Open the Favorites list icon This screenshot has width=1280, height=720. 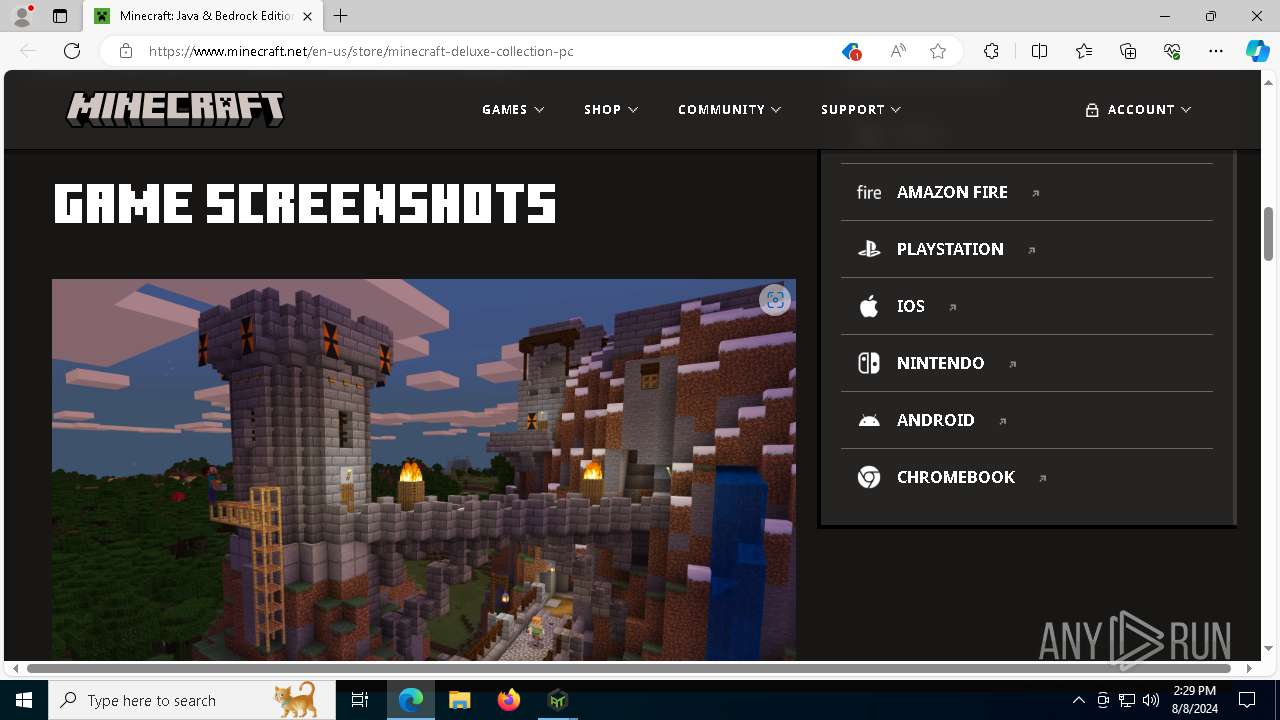pos(1084,51)
